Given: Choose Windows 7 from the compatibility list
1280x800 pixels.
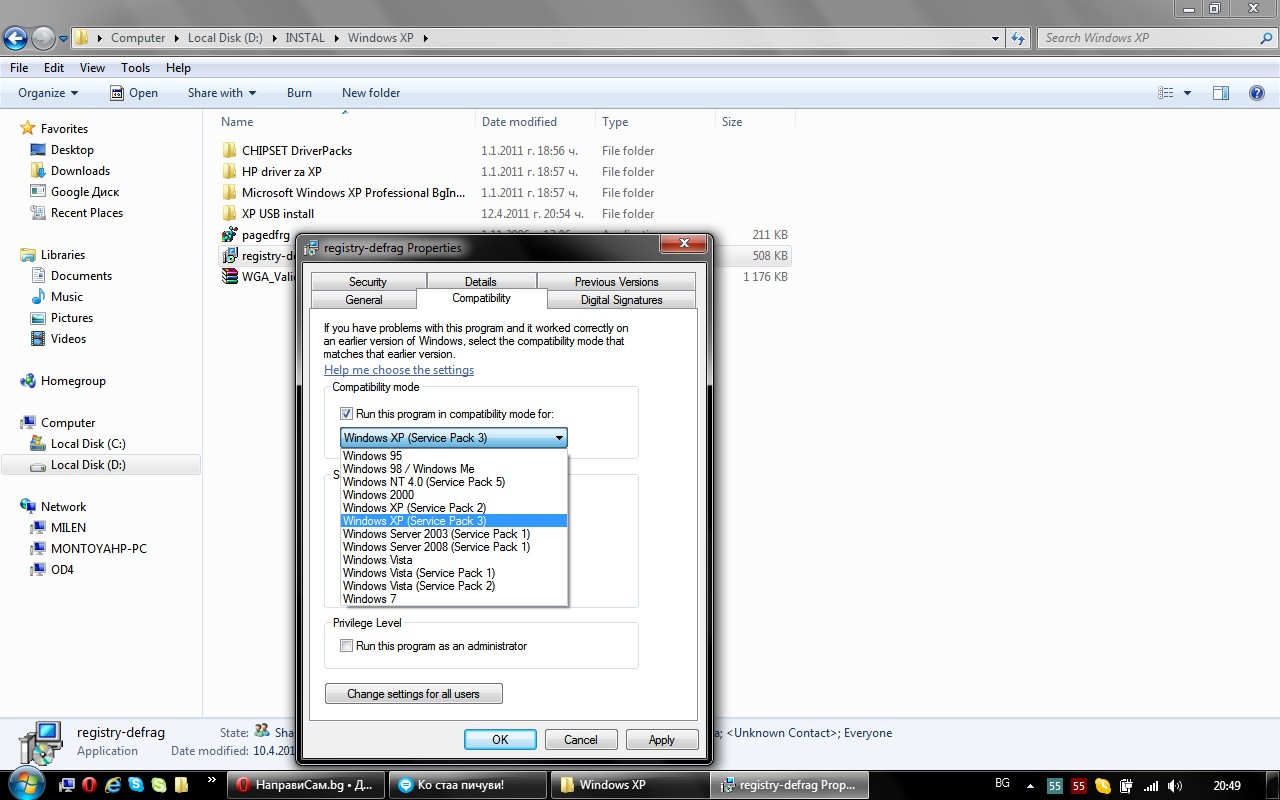Looking at the screenshot, I should coord(370,599).
